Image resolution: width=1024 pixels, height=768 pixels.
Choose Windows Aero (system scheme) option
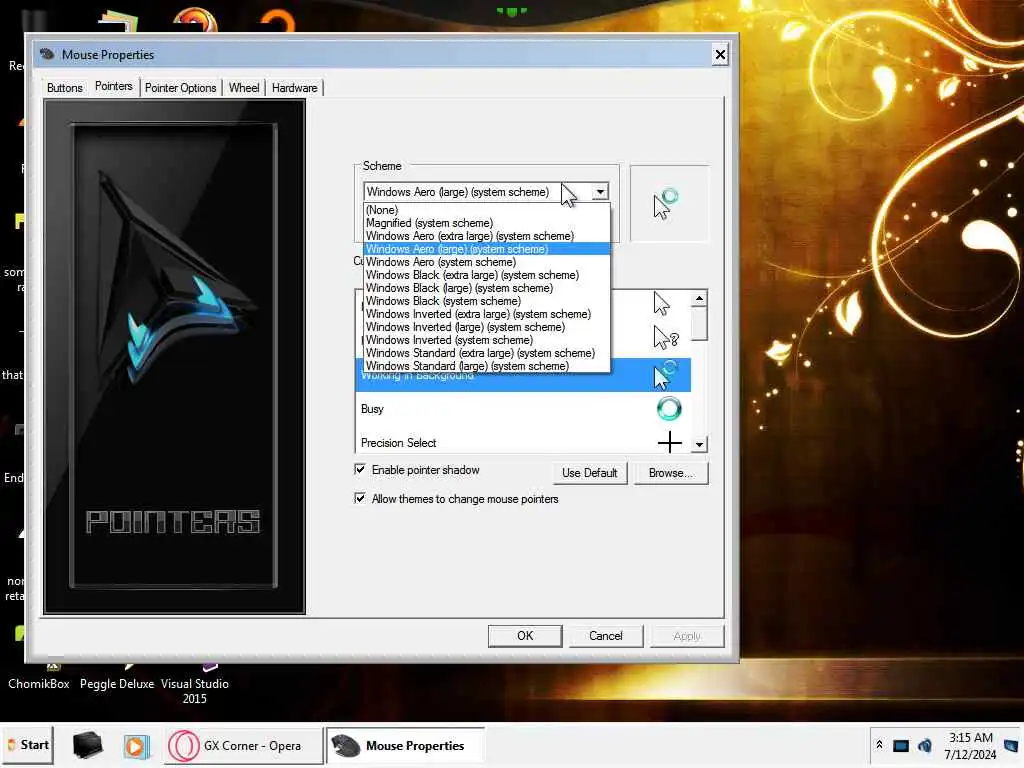point(487,262)
